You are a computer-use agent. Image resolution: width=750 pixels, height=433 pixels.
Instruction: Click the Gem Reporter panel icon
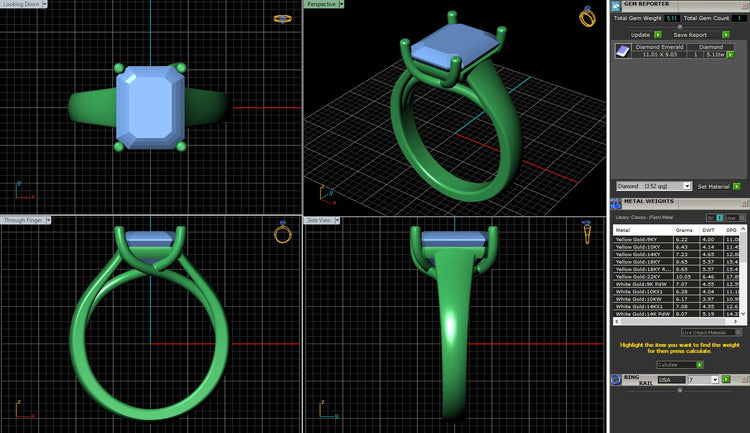616,6
